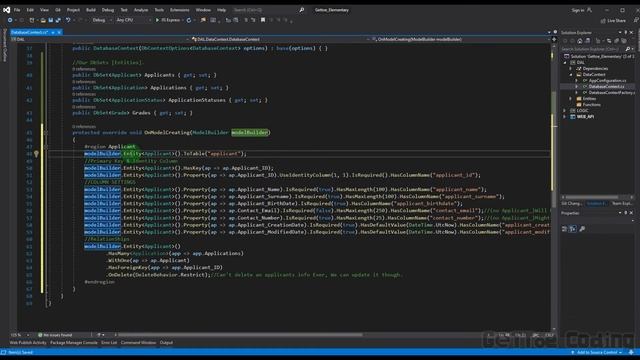Screen dimensions: 640x360
Task: Click the Properties wrench icon
Action: [x=582, y=229]
